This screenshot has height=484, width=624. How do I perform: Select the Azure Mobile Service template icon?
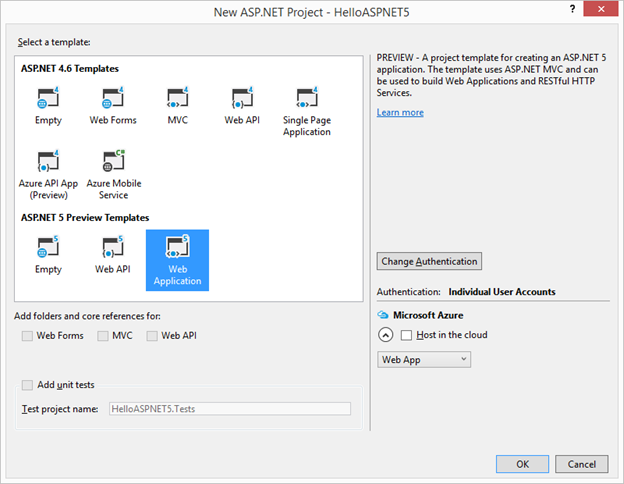click(x=114, y=161)
